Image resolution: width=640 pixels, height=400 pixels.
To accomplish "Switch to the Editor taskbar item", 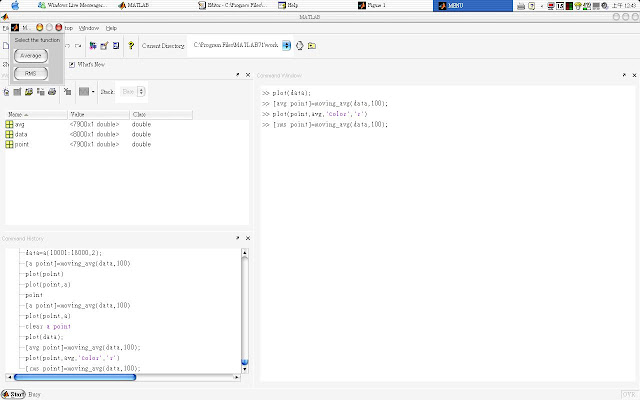I will coord(233,5).
